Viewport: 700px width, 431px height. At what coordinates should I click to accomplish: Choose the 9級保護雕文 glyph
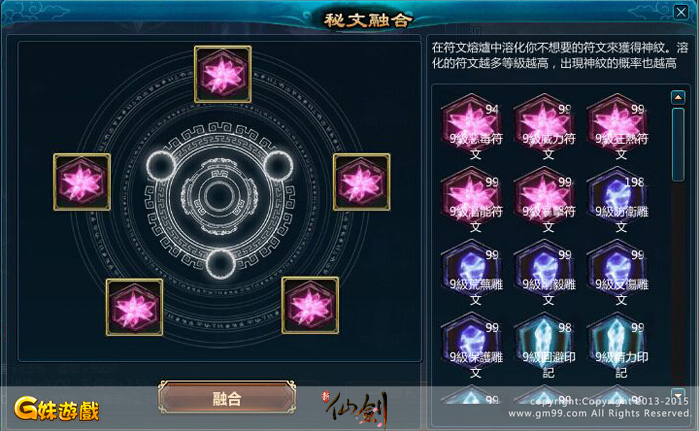click(x=472, y=342)
